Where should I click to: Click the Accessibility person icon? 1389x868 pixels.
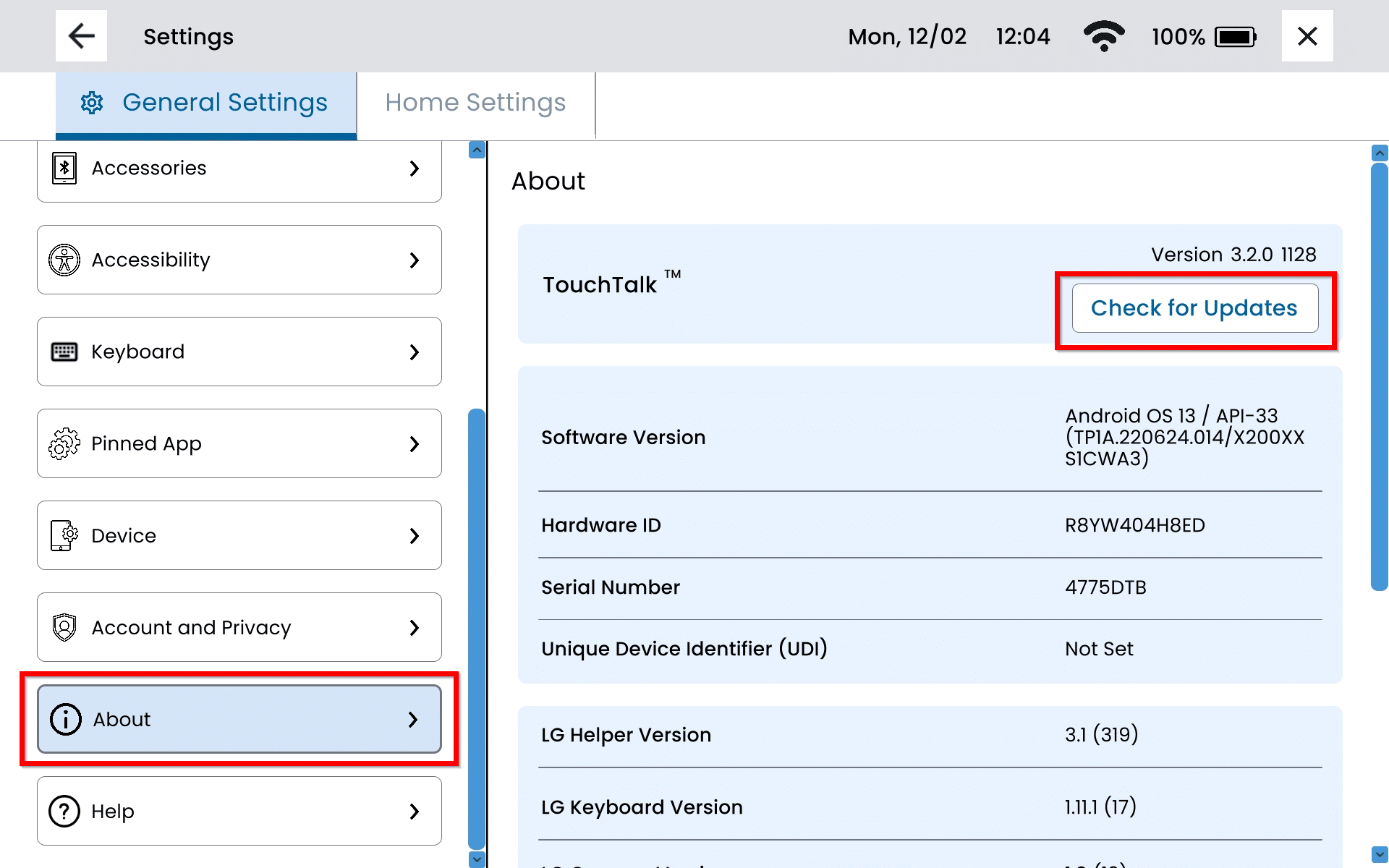[x=64, y=260]
